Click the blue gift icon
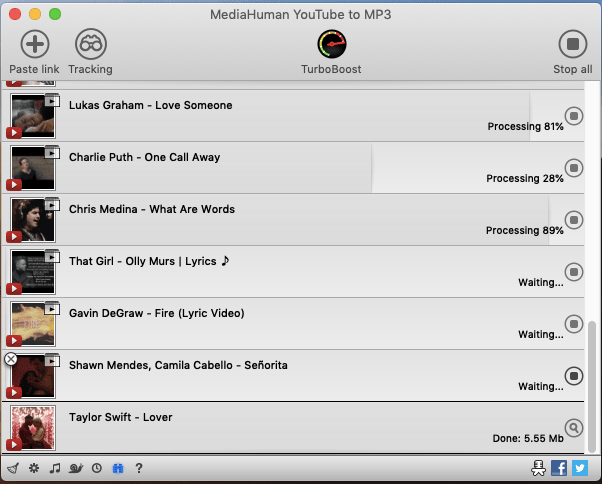Image resolution: width=602 pixels, height=484 pixels. point(118,468)
